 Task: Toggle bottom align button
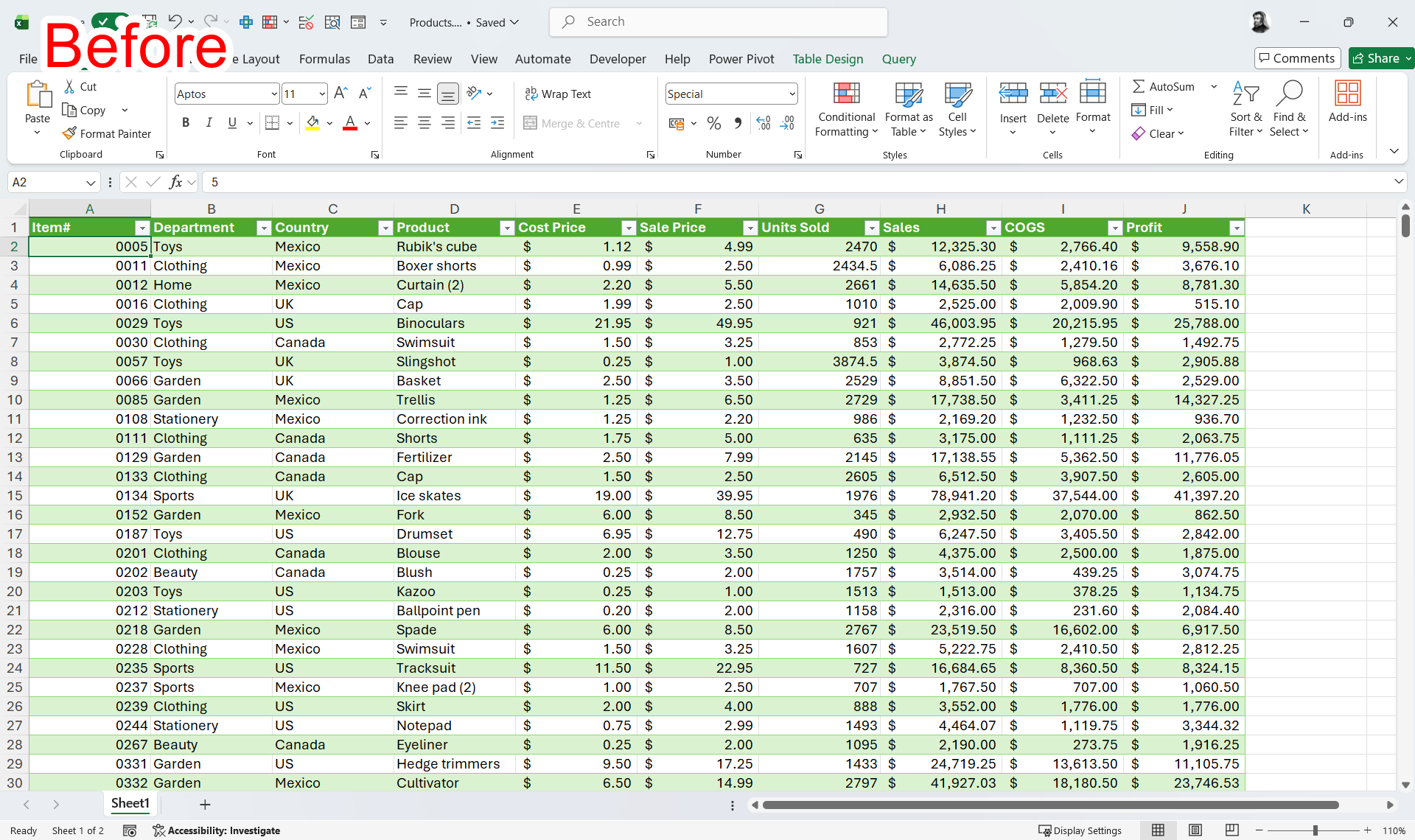[x=447, y=93]
